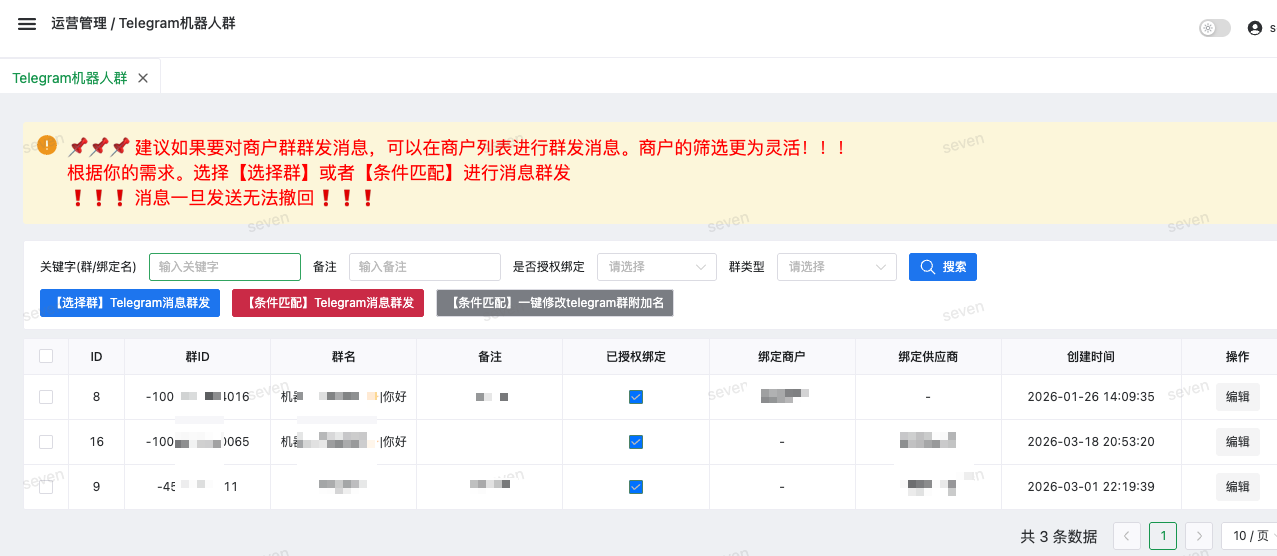The width and height of the screenshot is (1277, 556).
Task: Click the ID column header
Action: (x=96, y=357)
